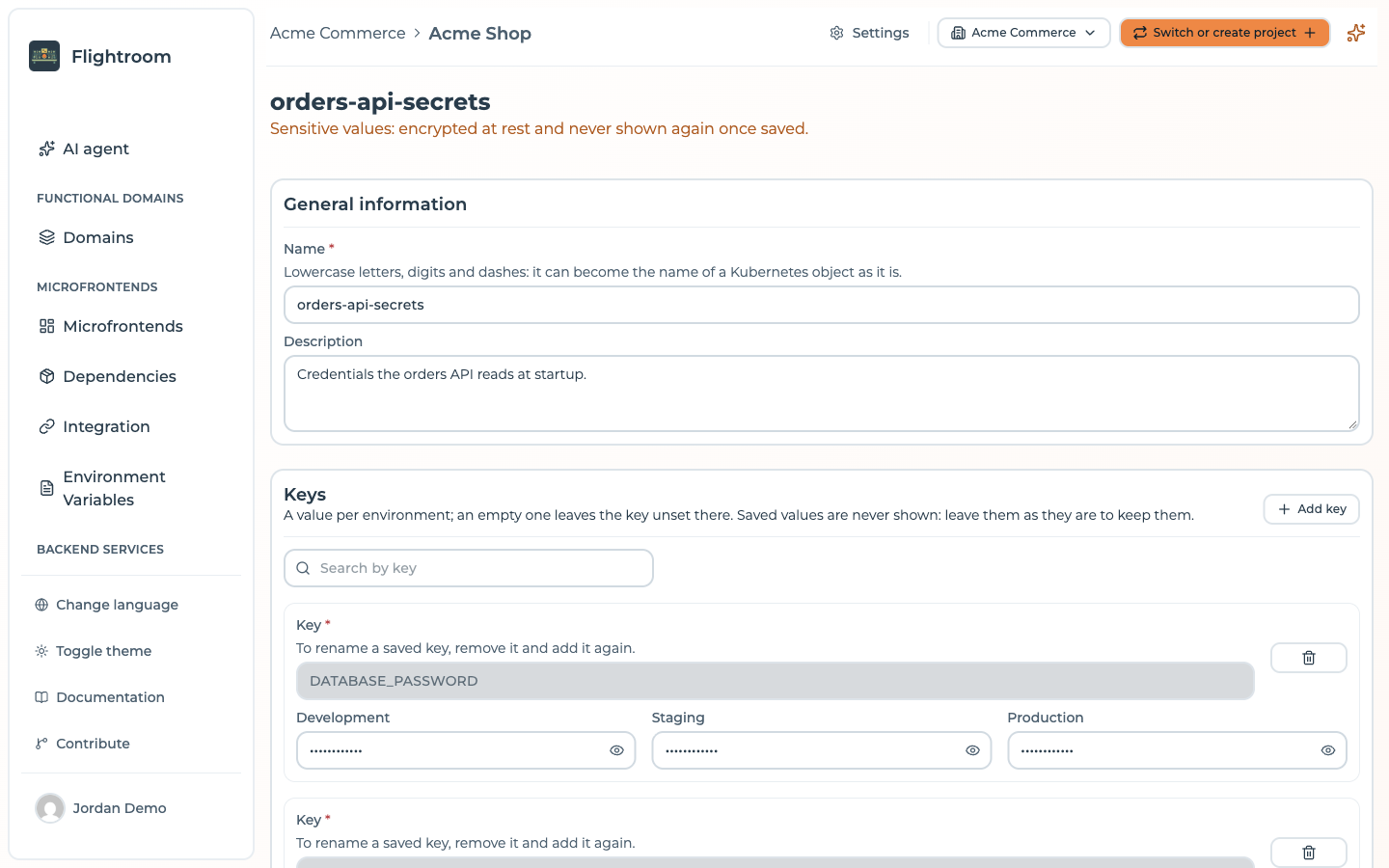Click the disabled DATABASE_PASSWORD key field
Viewport: 1389px width, 868px height.
pyautogui.click(x=776, y=681)
